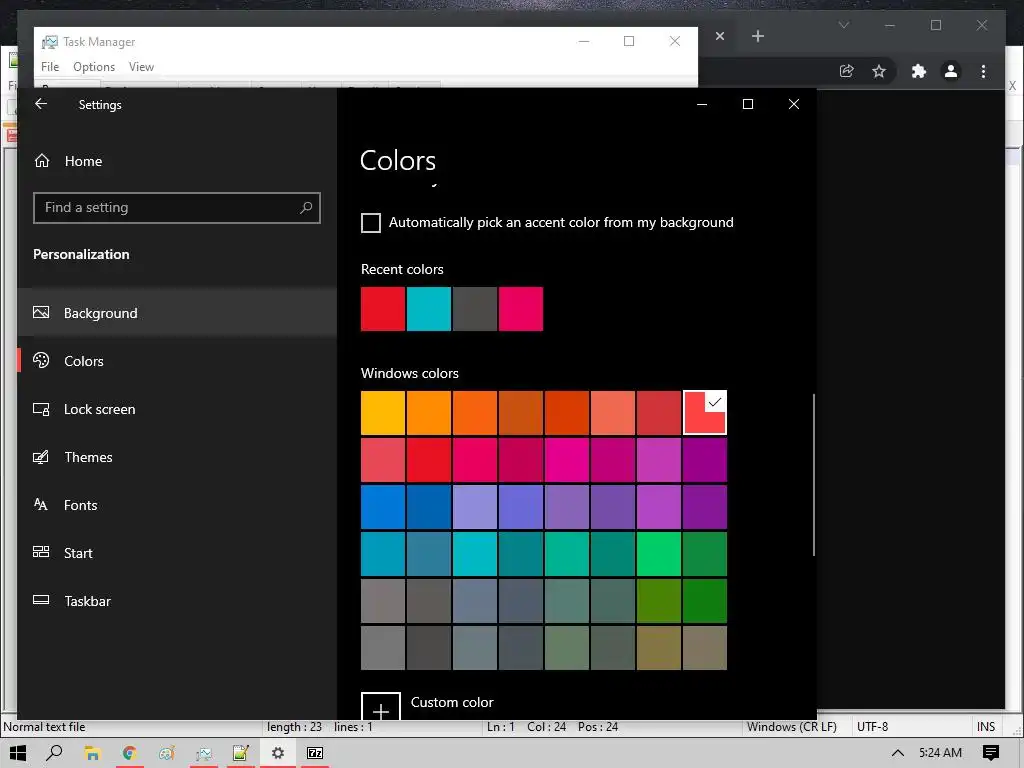The image size is (1024, 768).
Task: Select the bright green Windows color swatch
Action: pyautogui.click(x=658, y=554)
